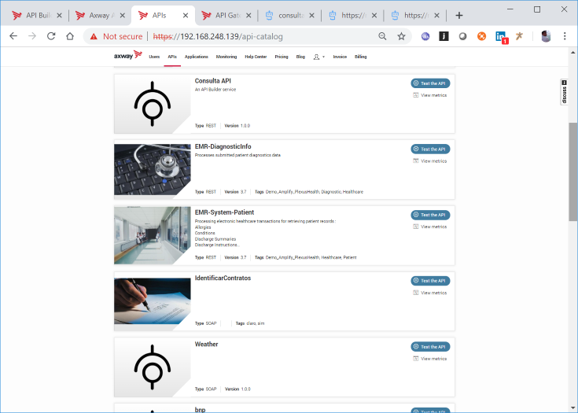Screen dimensions: 578x413
Task: Click the Axway logo
Action: pyautogui.click(x=128, y=56)
